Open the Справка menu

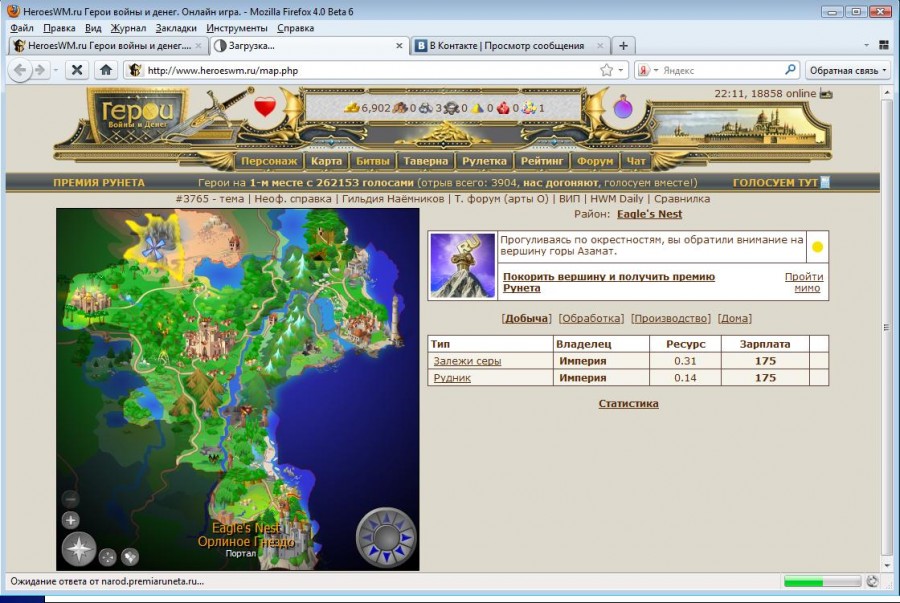tap(295, 28)
